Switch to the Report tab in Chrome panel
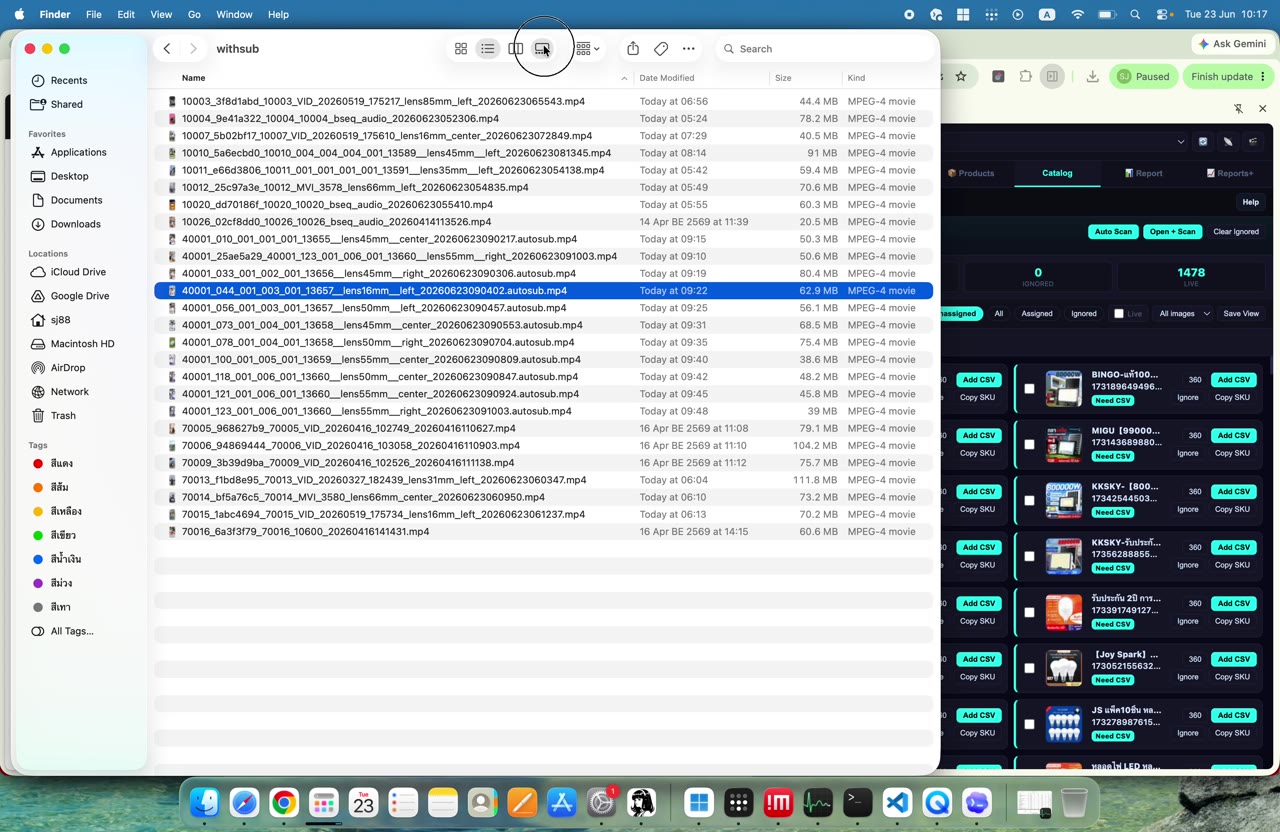1280x832 pixels. point(1143,173)
